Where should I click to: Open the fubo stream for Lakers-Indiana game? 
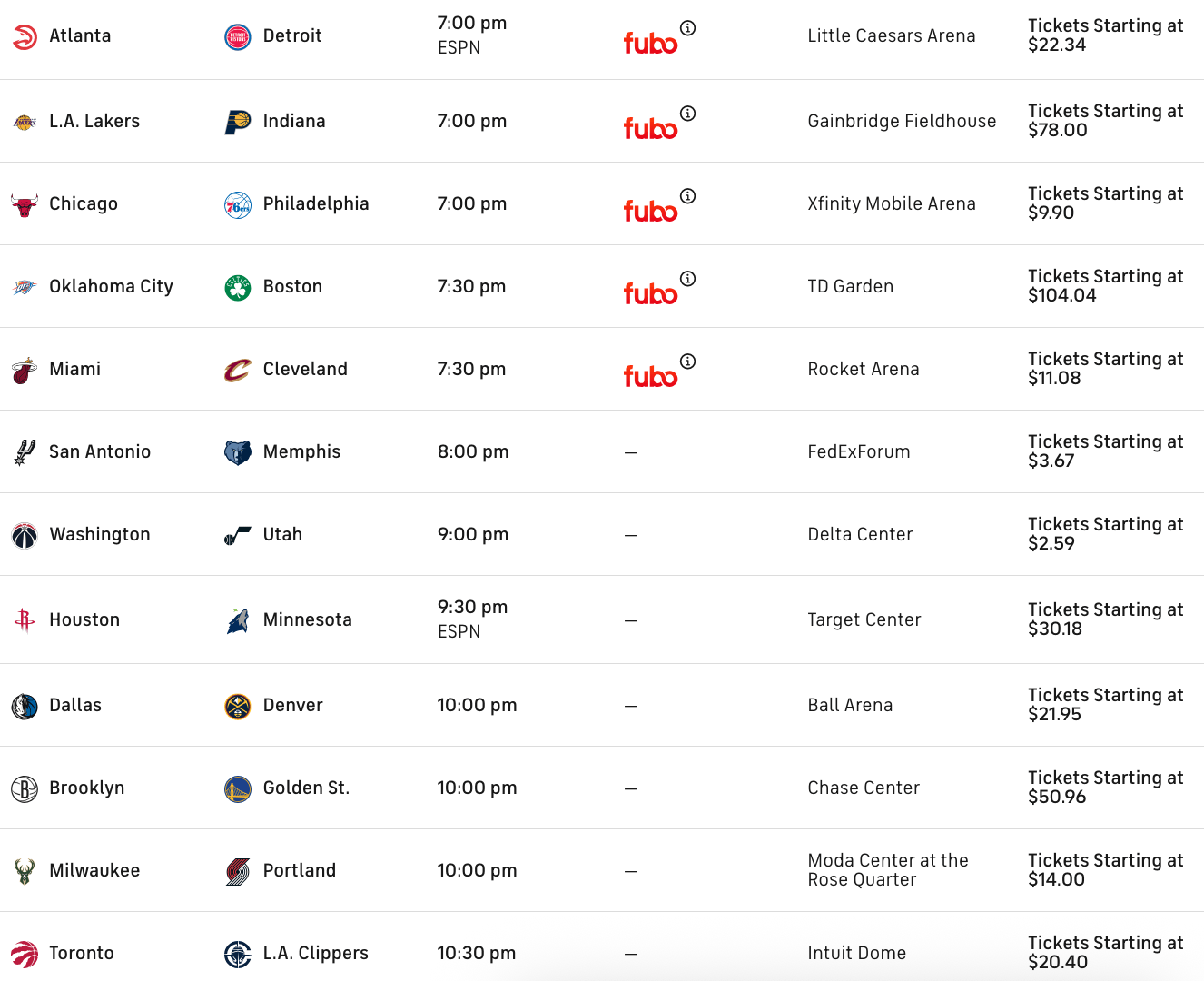[650, 128]
